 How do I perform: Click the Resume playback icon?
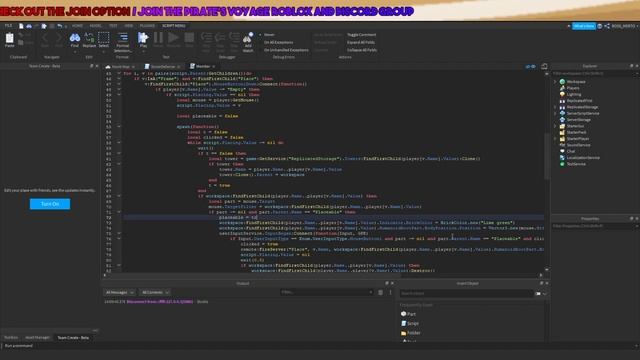173,38
